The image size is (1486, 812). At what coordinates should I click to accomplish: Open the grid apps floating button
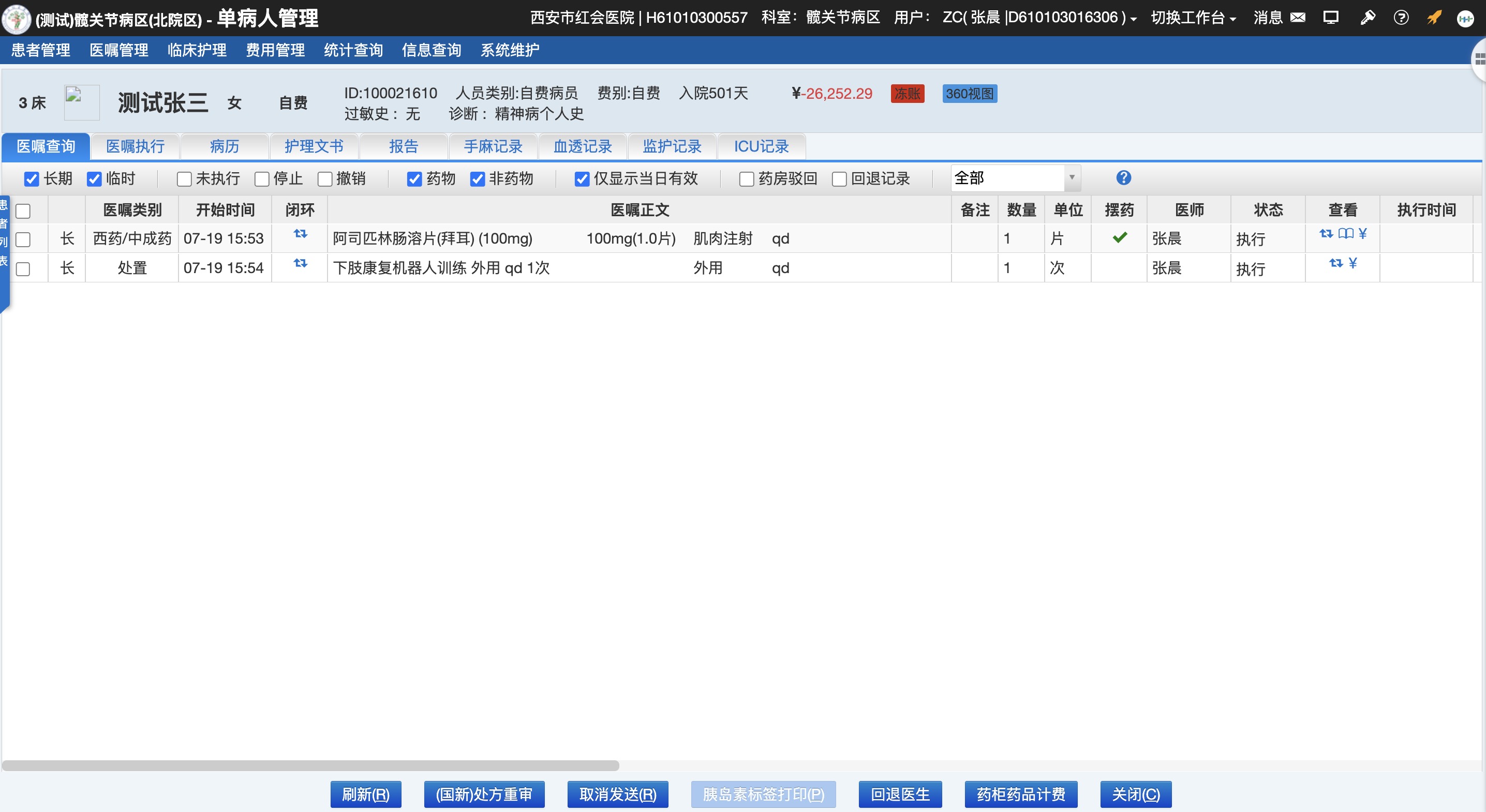1480,59
